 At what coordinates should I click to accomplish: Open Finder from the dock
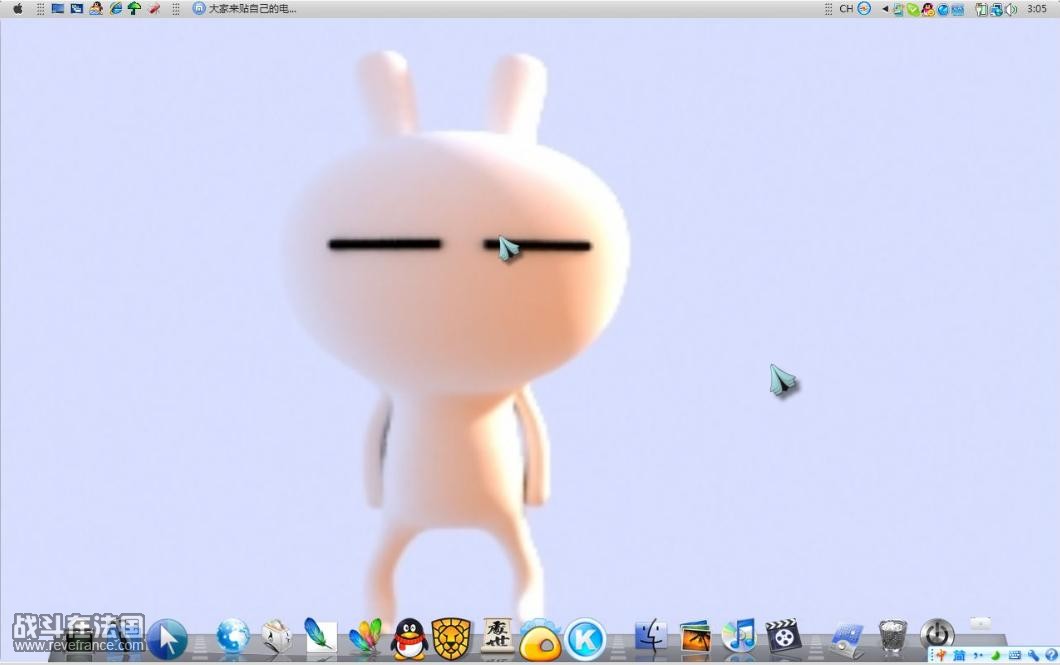(651, 636)
